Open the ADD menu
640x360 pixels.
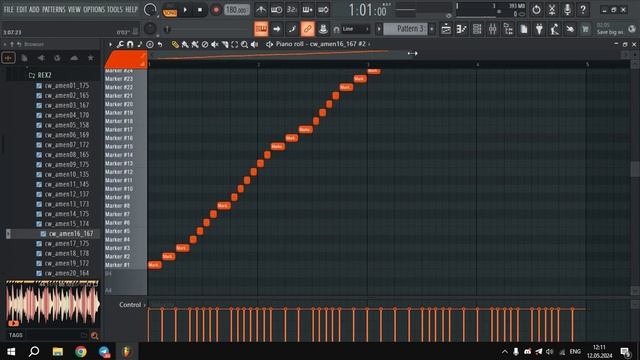click(x=35, y=9)
